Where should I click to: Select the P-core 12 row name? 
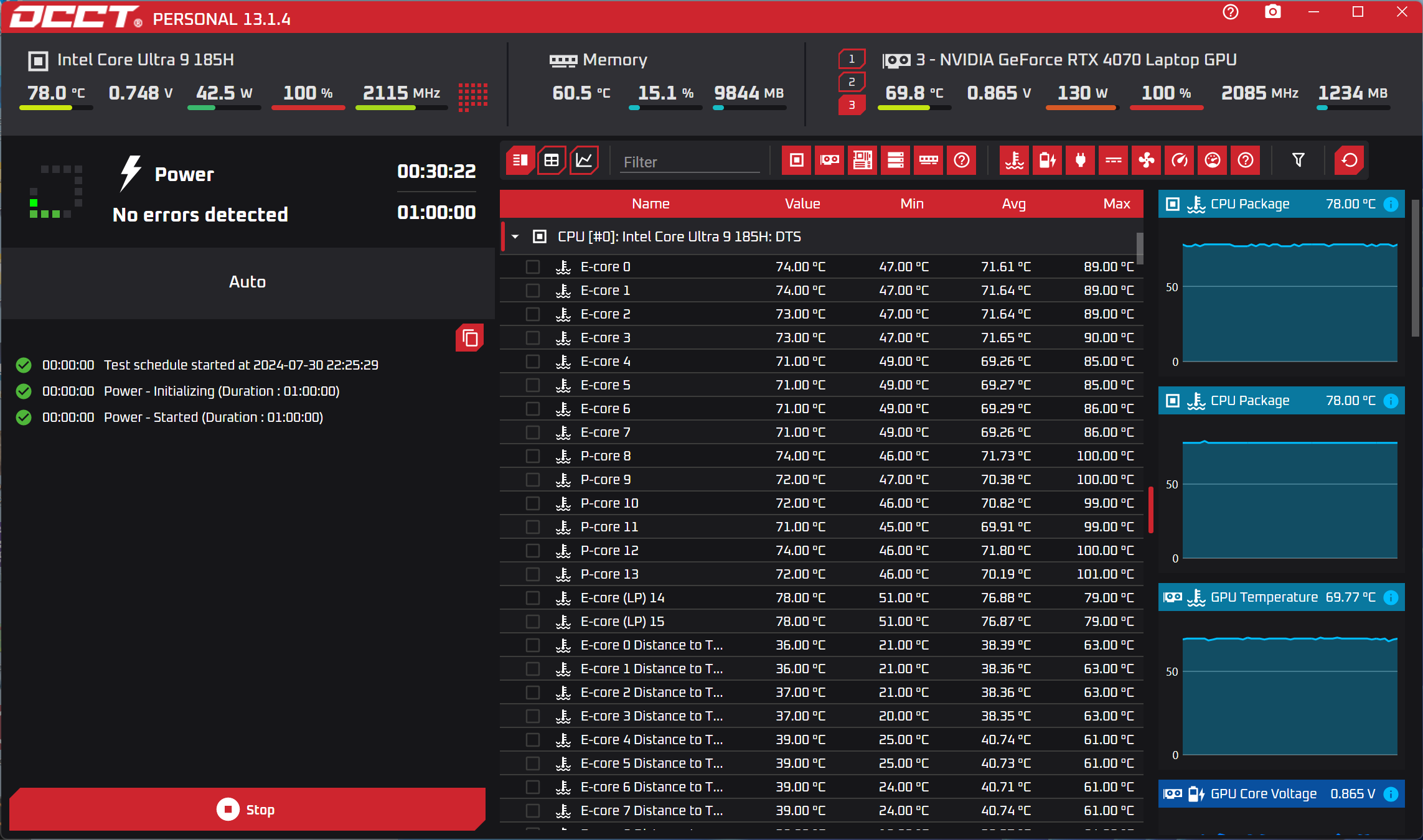tap(609, 551)
